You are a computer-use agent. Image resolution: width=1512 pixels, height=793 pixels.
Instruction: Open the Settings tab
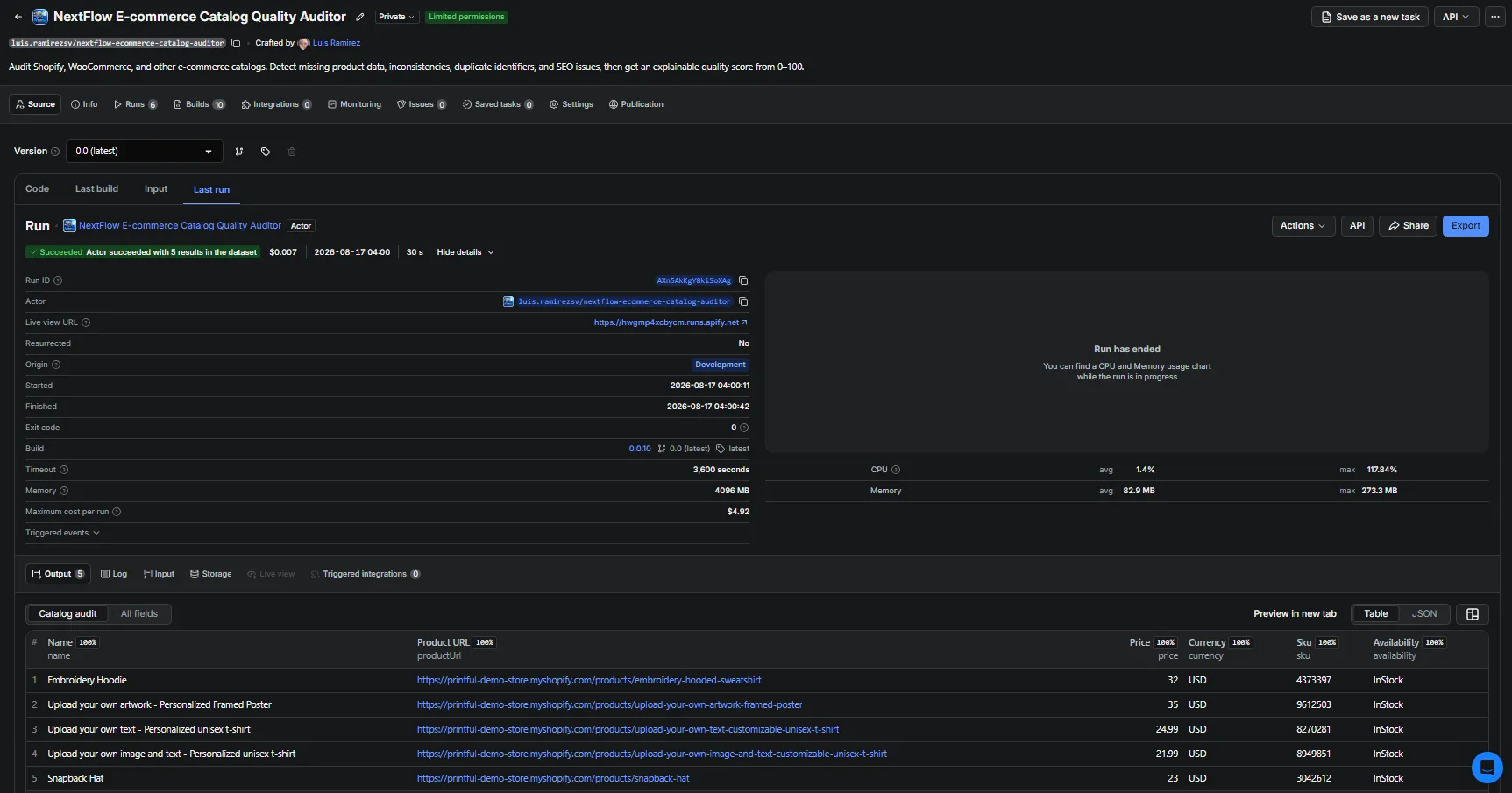point(571,104)
